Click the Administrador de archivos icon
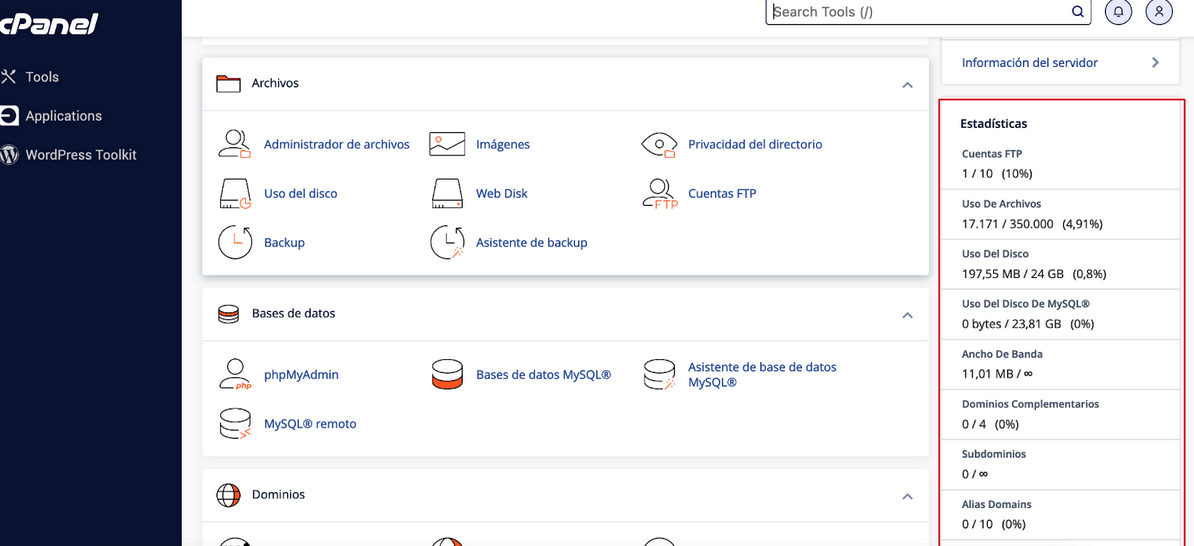 234,144
